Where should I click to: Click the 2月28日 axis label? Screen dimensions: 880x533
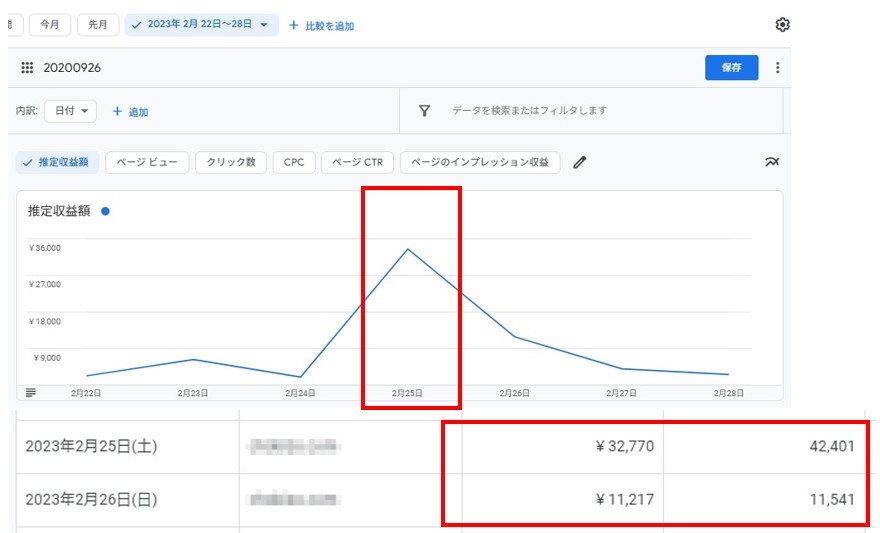(728, 393)
